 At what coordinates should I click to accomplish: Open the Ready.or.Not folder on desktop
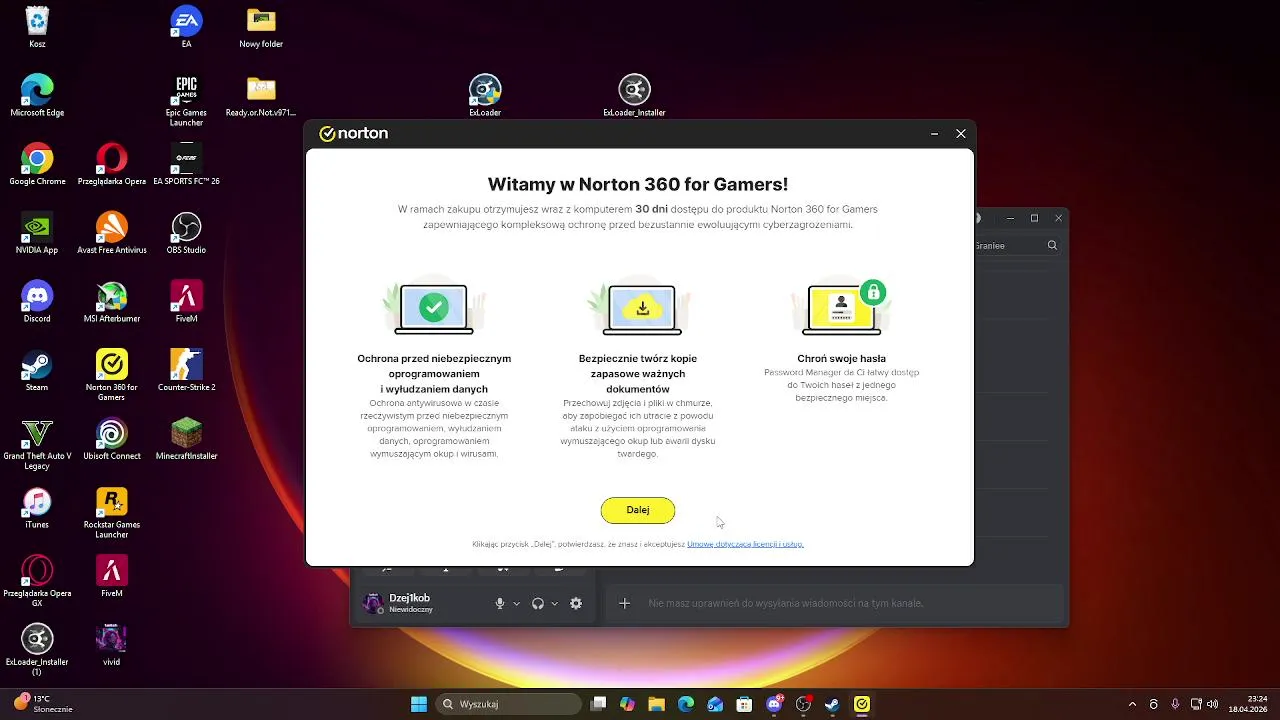[261, 96]
